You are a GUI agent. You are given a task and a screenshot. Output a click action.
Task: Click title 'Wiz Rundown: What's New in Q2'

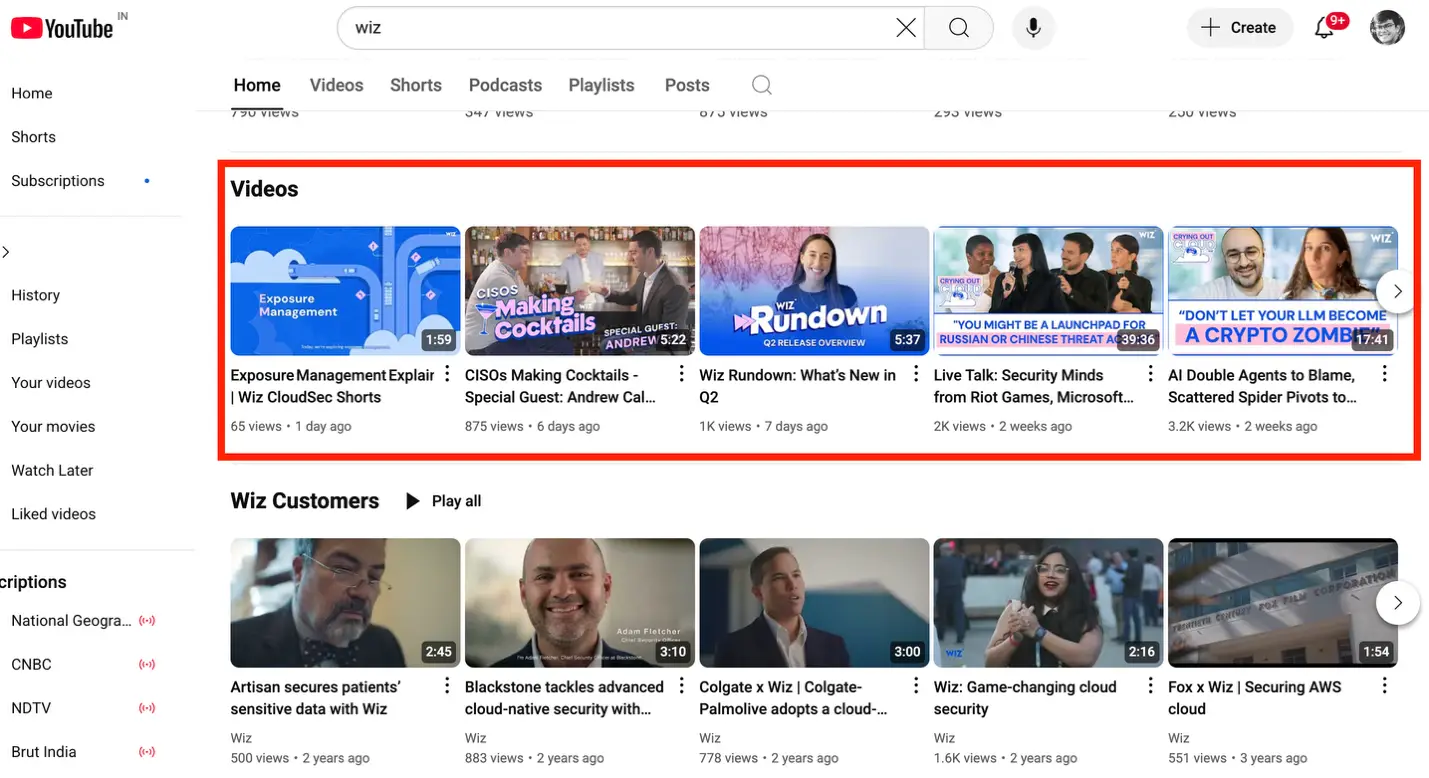pyautogui.click(x=797, y=386)
